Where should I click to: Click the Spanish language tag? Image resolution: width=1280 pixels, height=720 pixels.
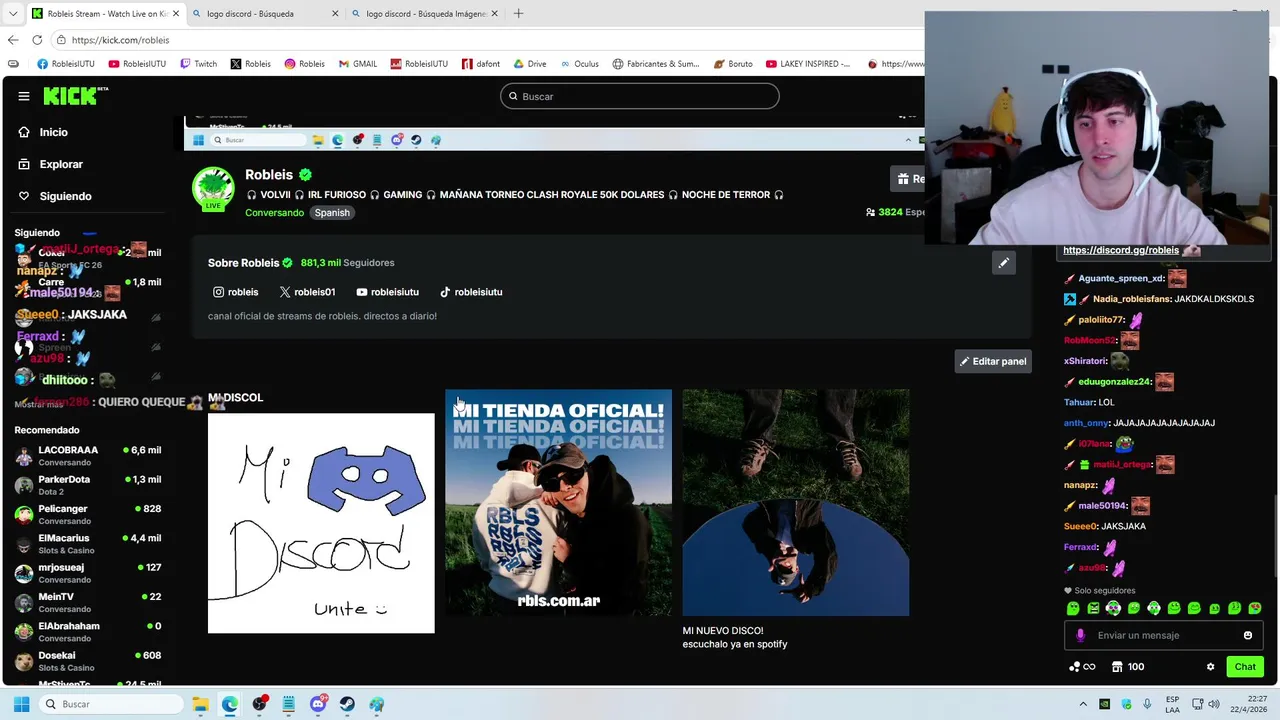click(332, 213)
